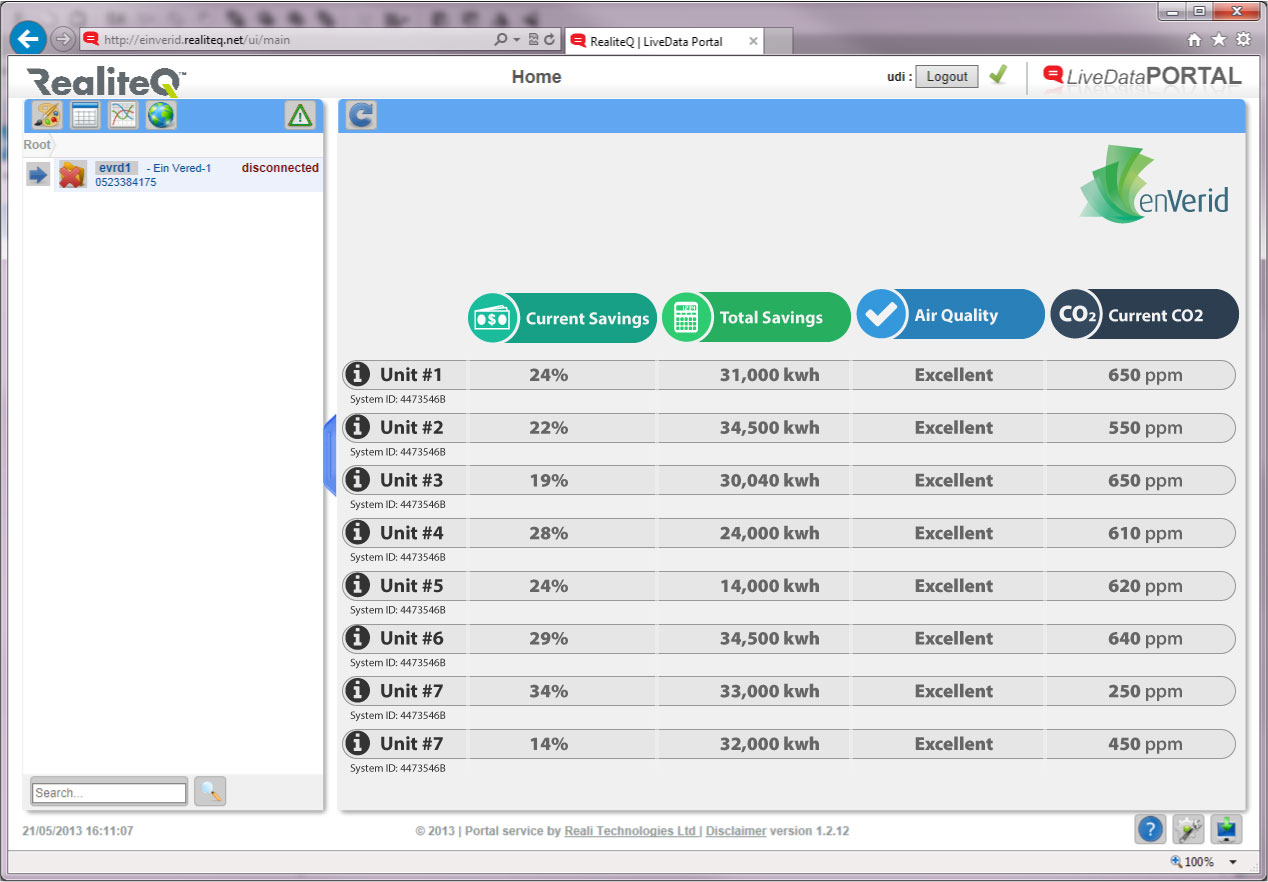The image size is (1268, 882).
Task: Click the info icon for Unit #5
Action: (357, 585)
